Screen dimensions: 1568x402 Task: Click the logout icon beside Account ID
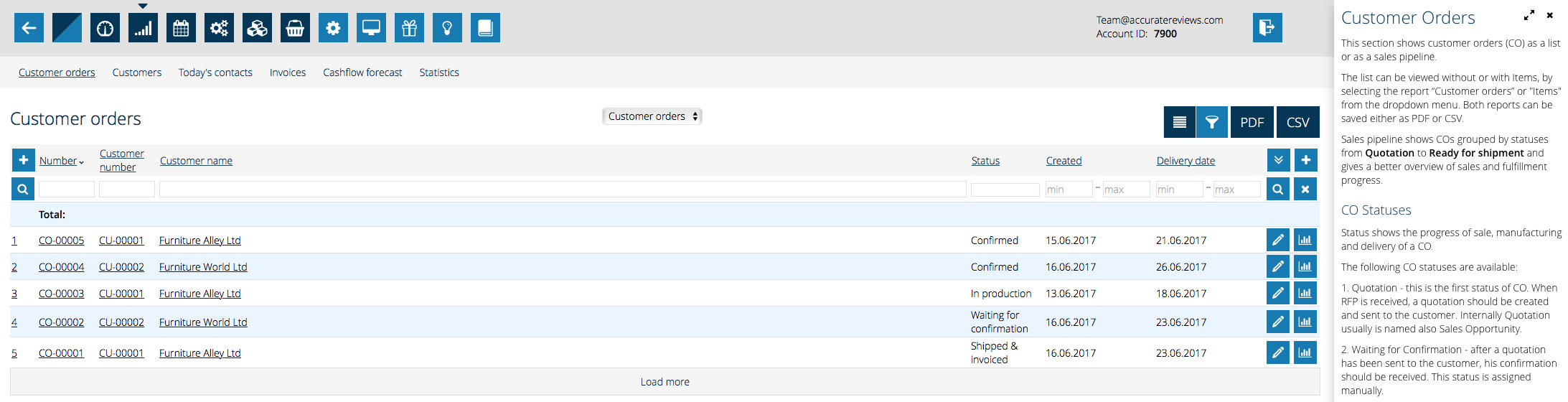1267,28
